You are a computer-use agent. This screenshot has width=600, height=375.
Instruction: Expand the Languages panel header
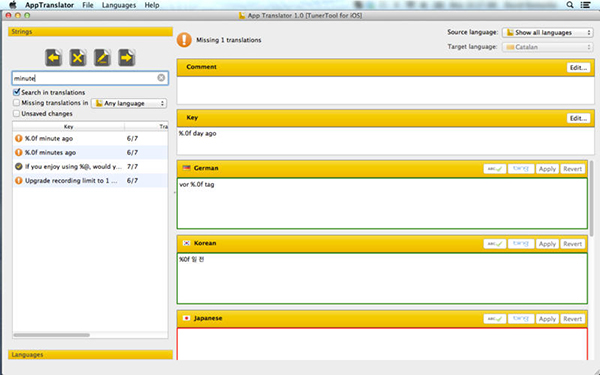pos(90,355)
